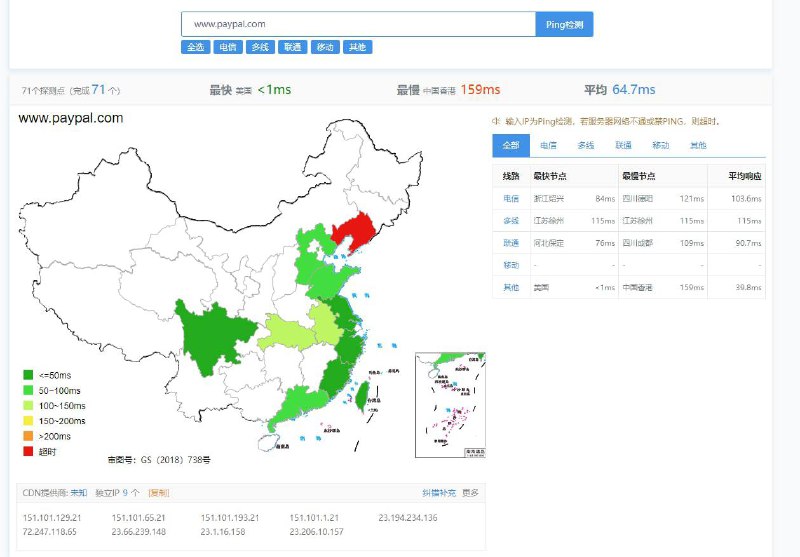
Task: Click the Taiwan island on the map
Action: (x=362, y=397)
